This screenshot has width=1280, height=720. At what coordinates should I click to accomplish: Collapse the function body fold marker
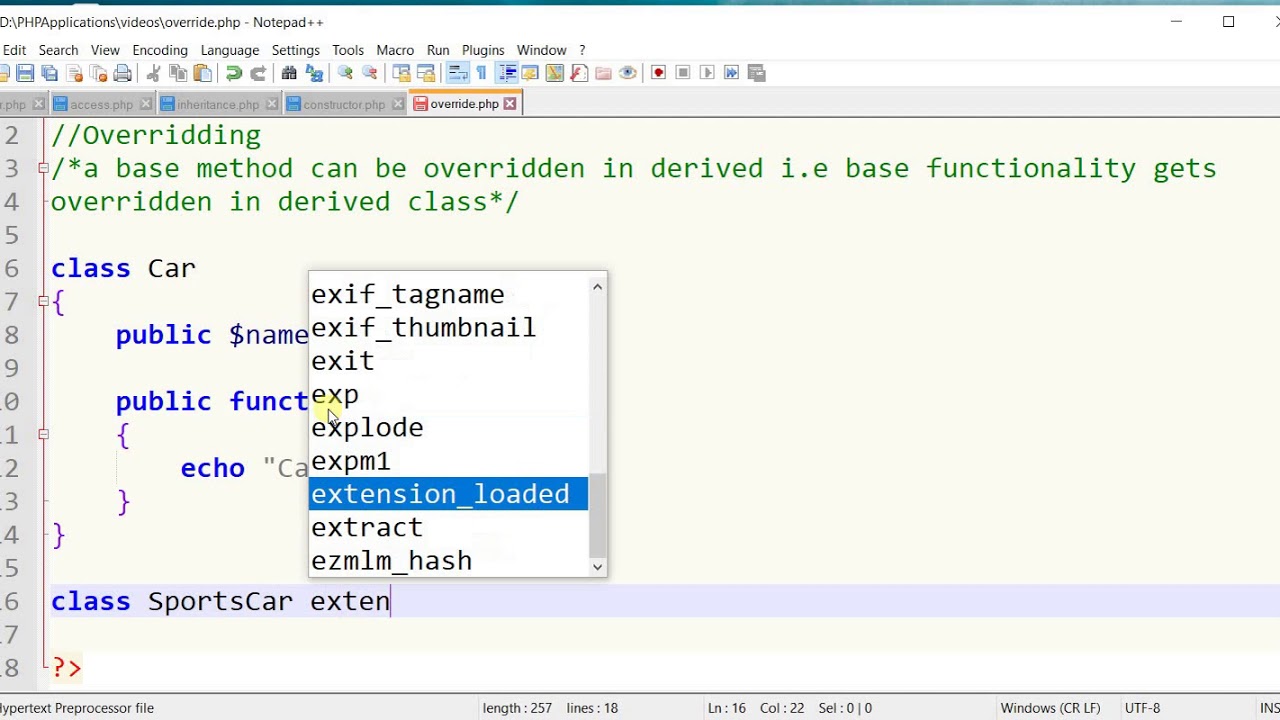[43, 434]
